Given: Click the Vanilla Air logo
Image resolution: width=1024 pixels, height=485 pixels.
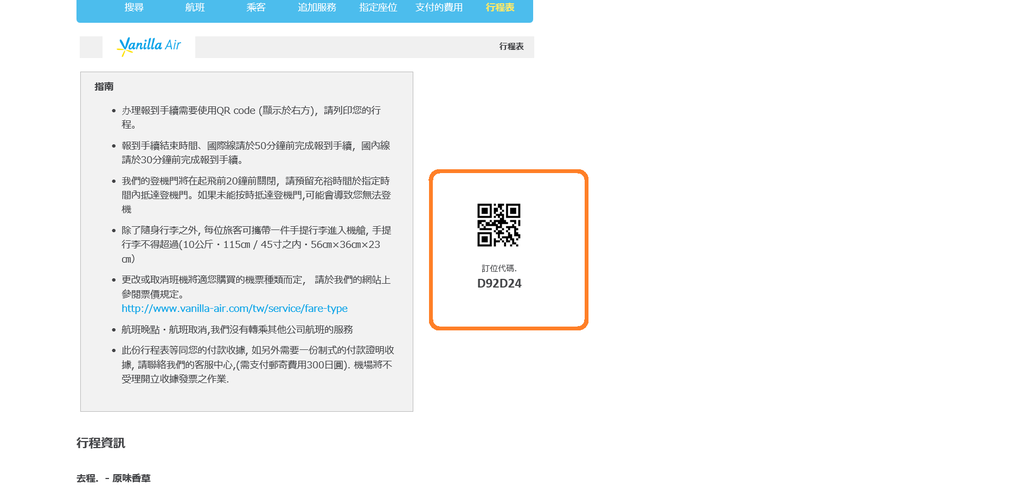Looking at the screenshot, I should coord(149,46).
